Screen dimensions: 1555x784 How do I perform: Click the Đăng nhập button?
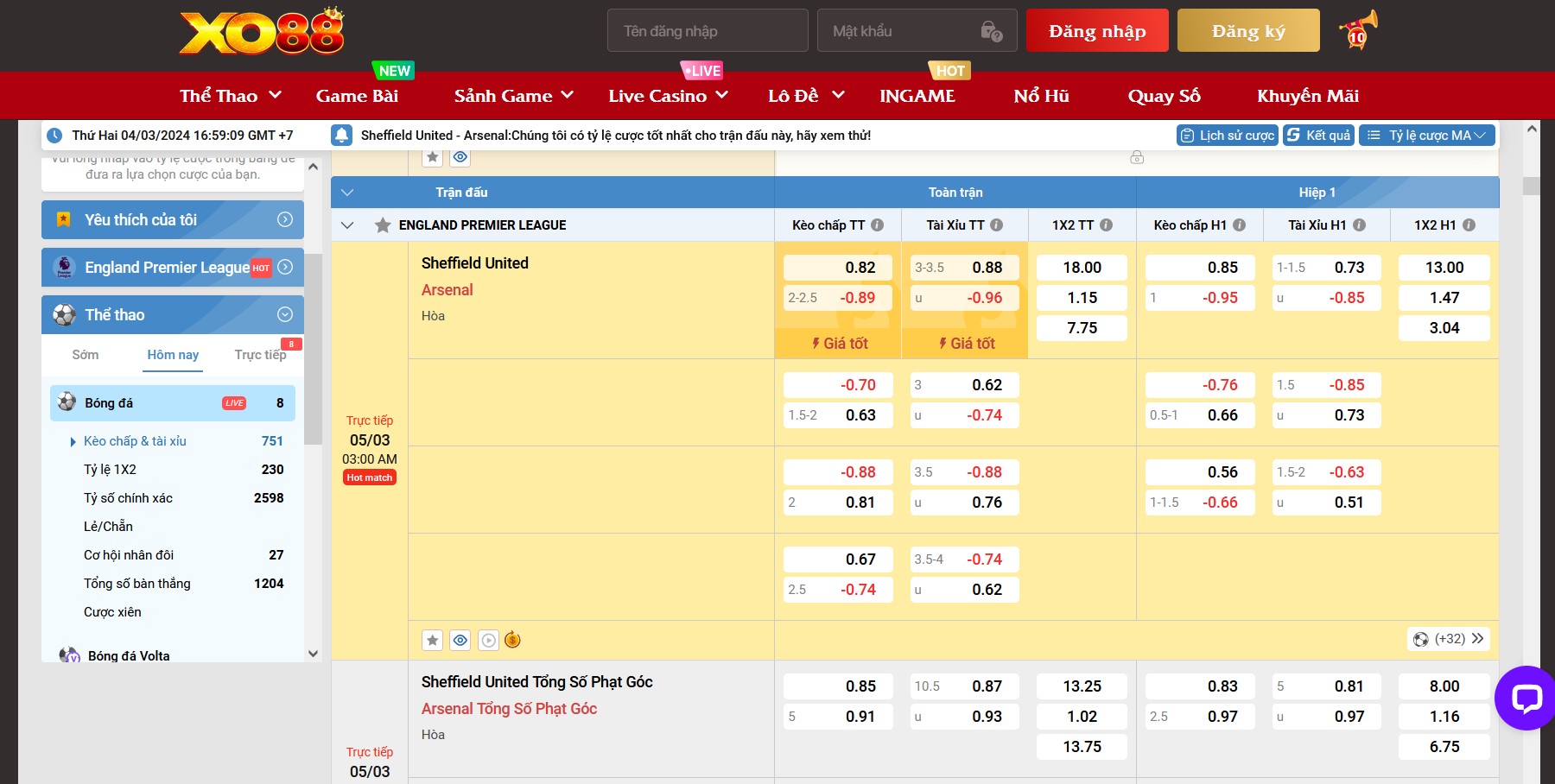[1096, 31]
